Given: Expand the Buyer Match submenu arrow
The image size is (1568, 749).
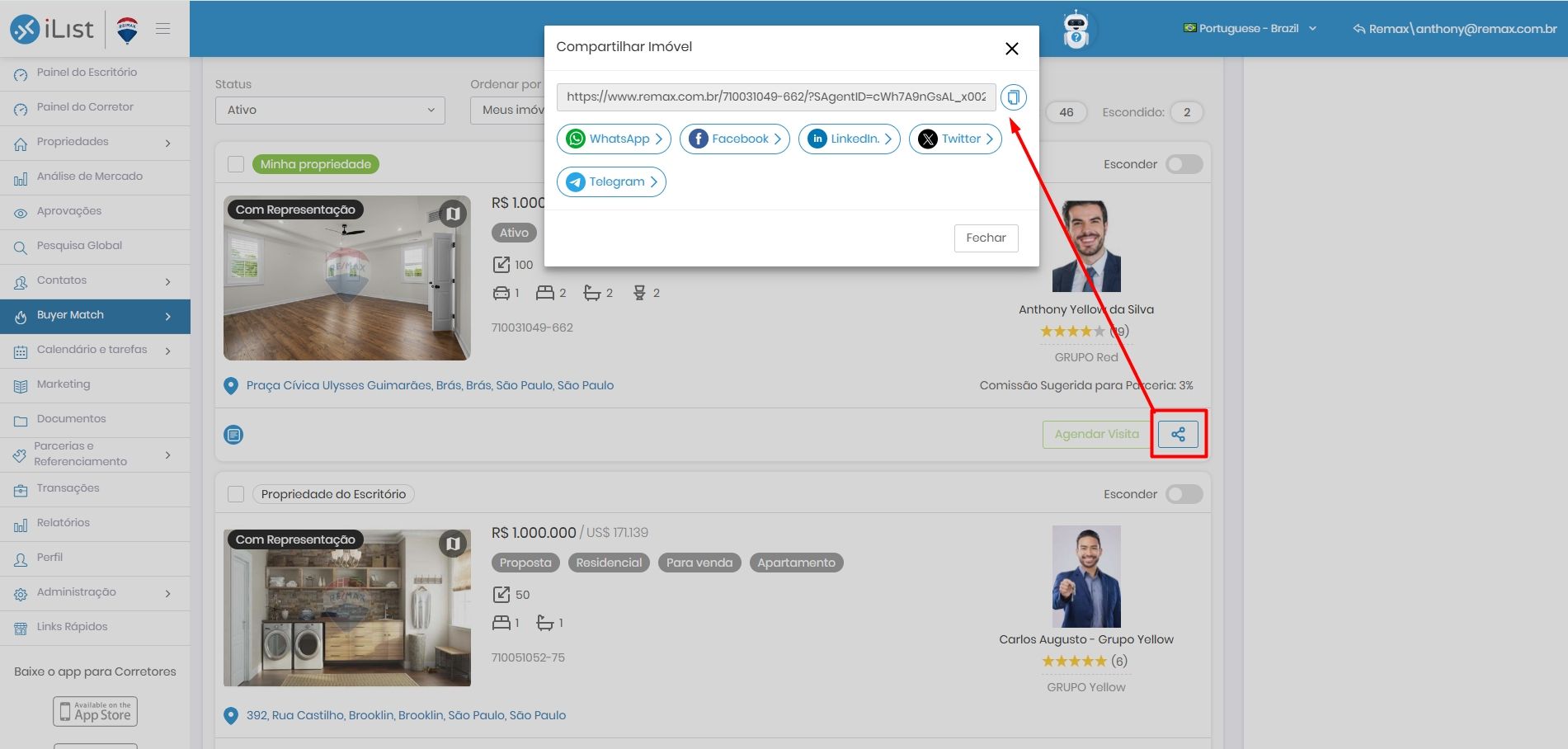Looking at the screenshot, I should 168,316.
